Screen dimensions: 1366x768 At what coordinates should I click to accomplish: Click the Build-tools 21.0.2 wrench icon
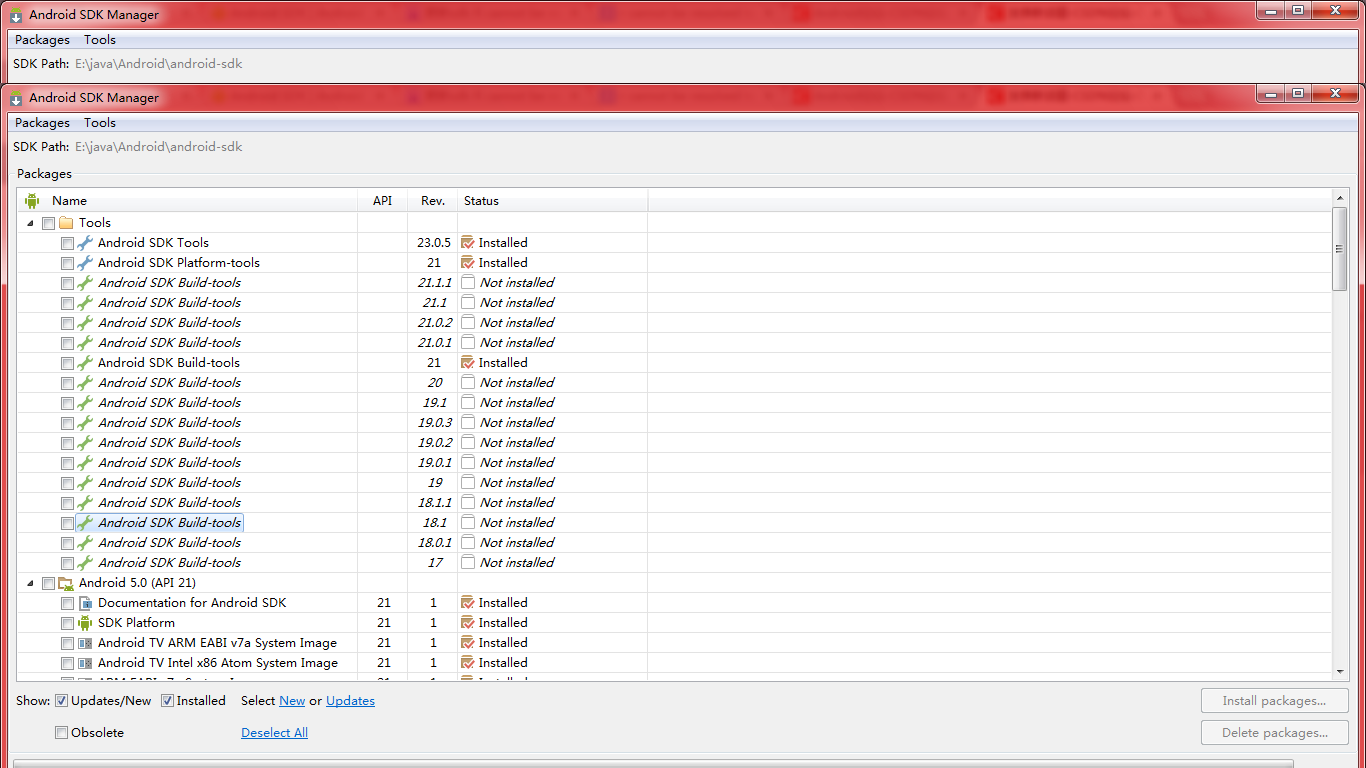tap(85, 323)
